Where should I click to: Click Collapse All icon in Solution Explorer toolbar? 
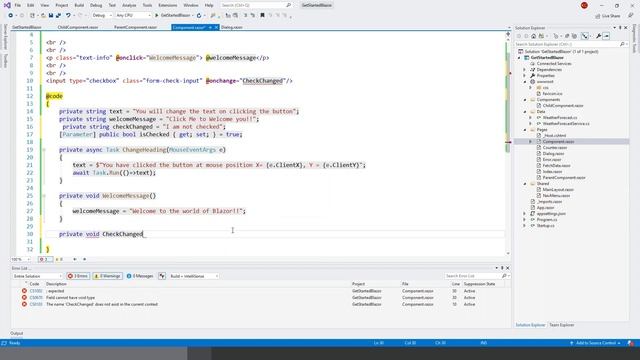click(567, 36)
